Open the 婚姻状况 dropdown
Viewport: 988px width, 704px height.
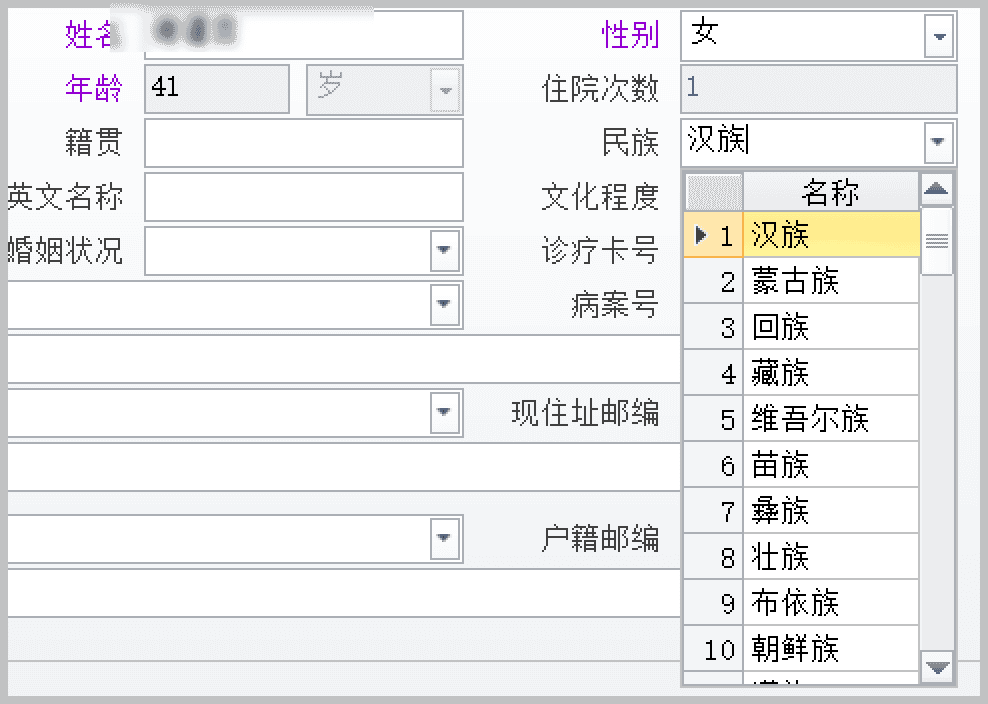(x=444, y=250)
